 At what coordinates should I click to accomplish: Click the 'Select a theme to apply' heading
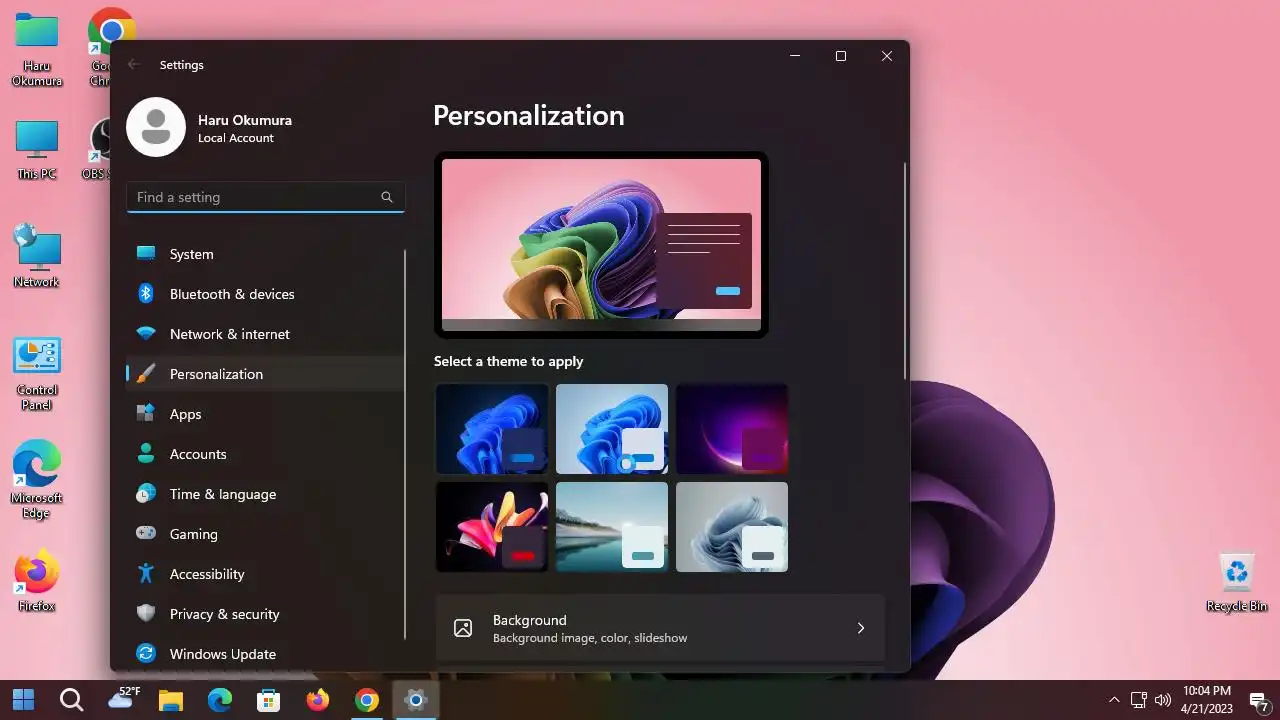click(508, 361)
